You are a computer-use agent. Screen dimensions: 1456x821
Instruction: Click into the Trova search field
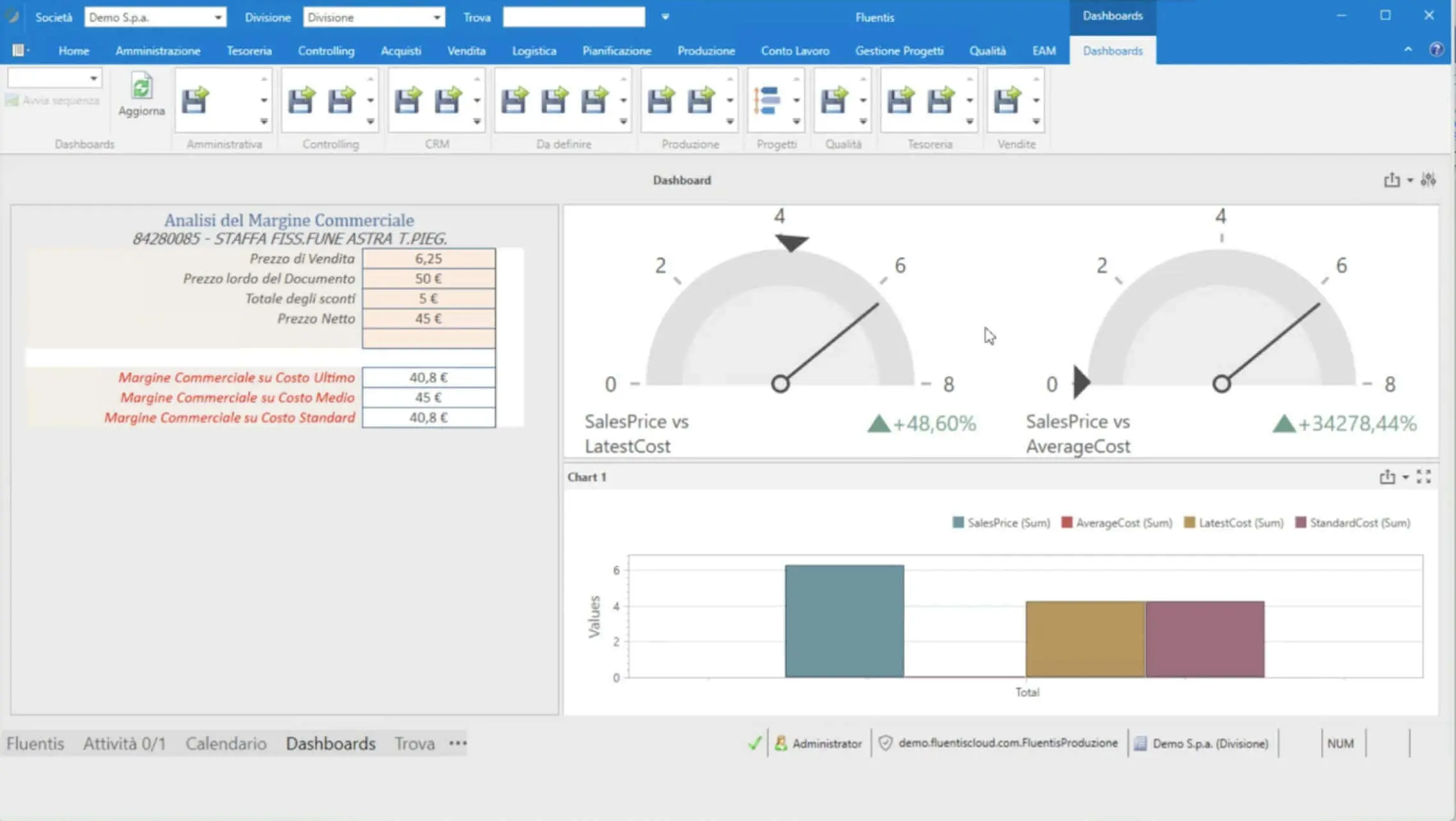point(574,17)
